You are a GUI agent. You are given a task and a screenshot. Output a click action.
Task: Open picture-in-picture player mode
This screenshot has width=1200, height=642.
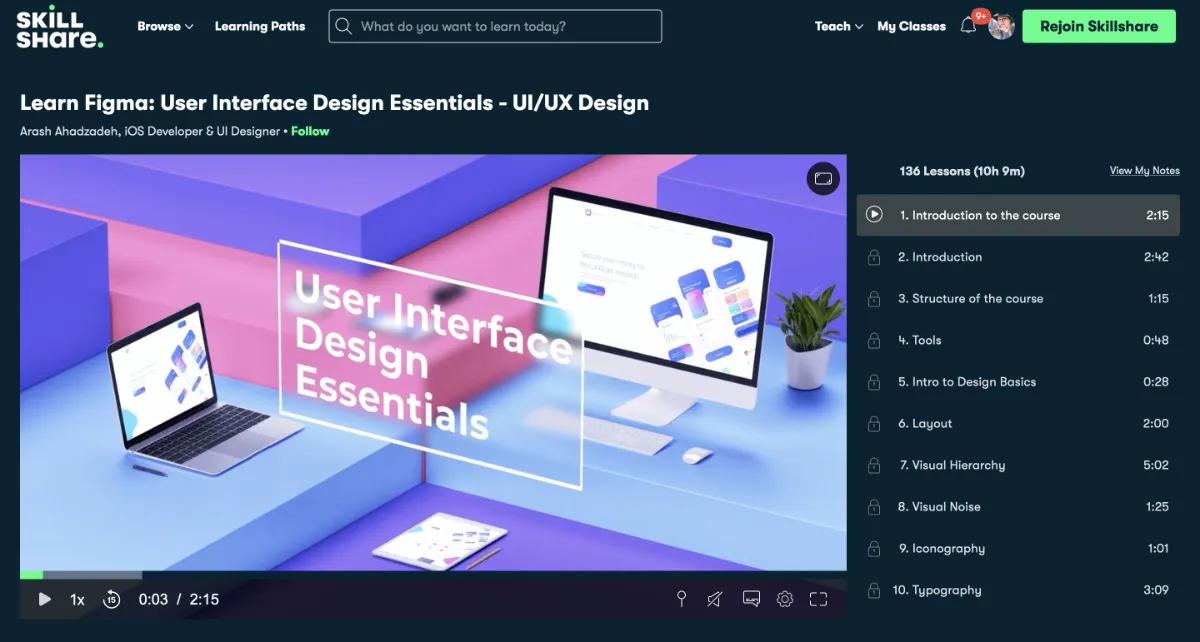822,178
